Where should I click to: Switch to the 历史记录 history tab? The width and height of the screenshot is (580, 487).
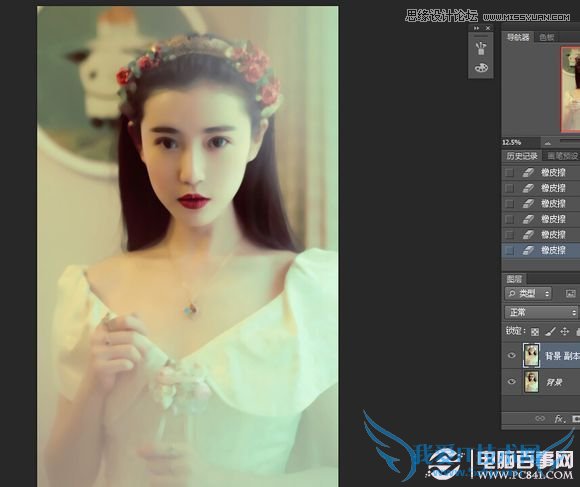pyautogui.click(x=522, y=156)
